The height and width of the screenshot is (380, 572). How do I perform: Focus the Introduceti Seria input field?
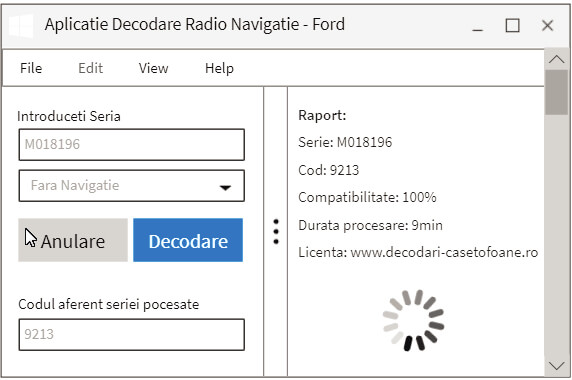(132, 144)
